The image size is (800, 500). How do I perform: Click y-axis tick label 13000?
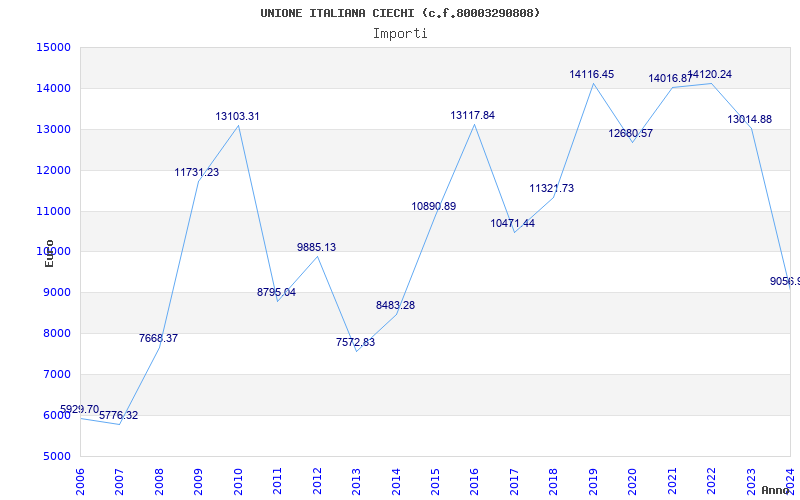53,129
